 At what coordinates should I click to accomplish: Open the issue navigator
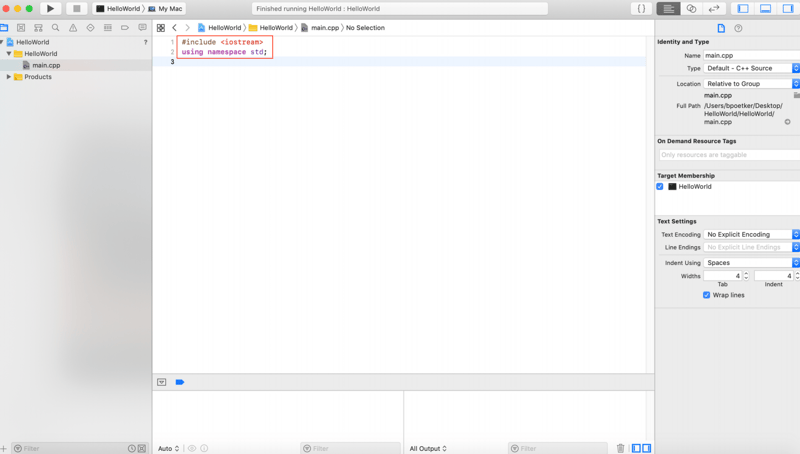point(73,28)
